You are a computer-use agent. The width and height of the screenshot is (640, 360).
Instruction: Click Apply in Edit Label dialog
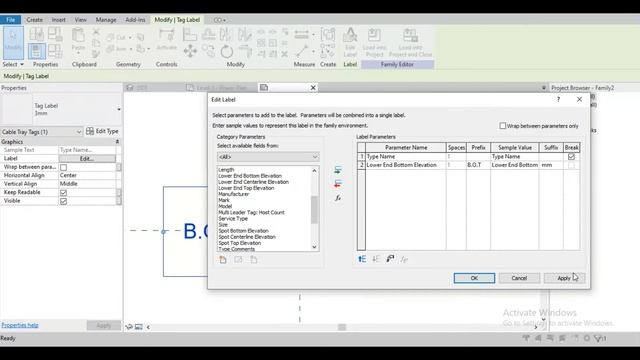tap(564, 278)
